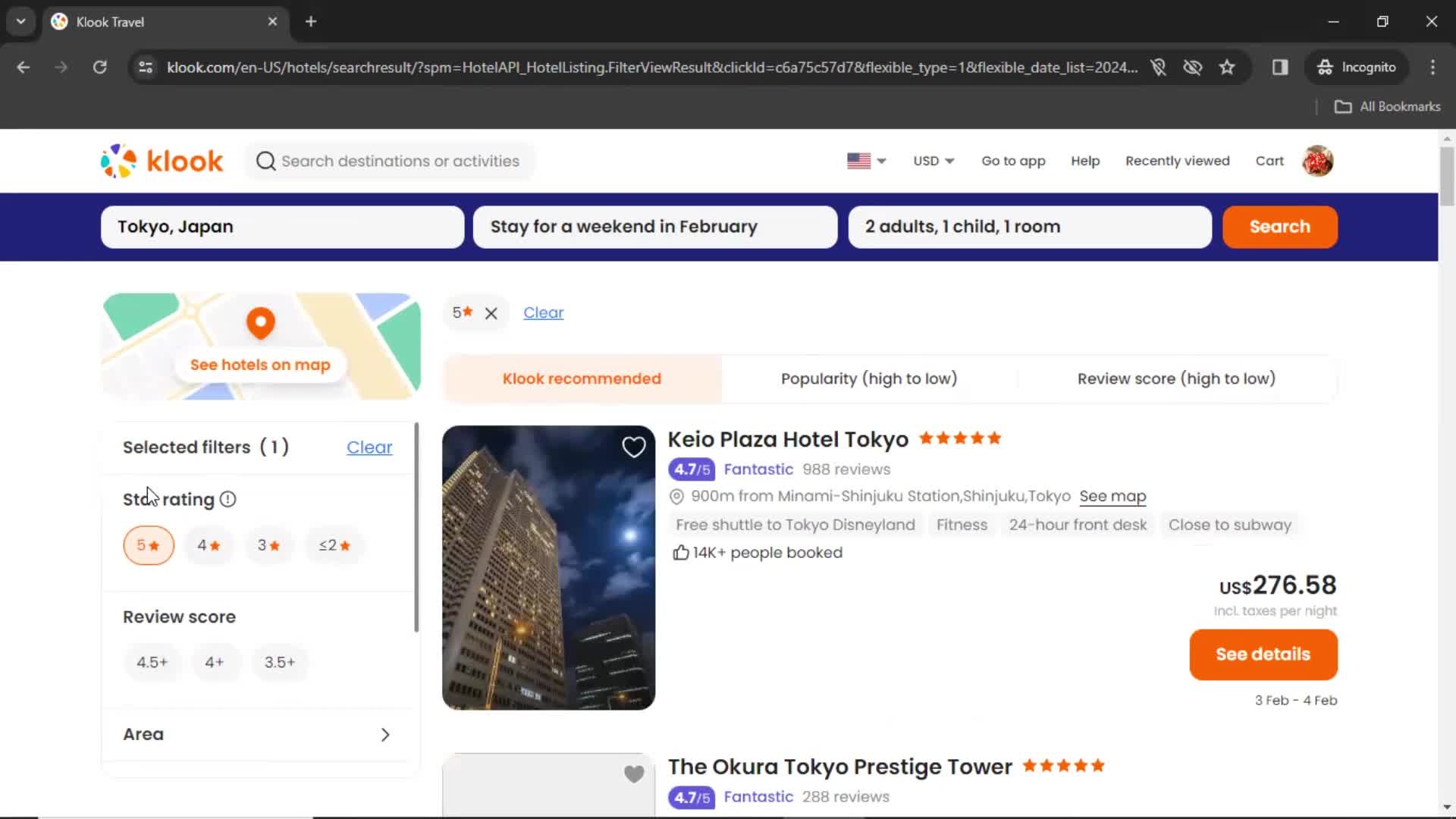This screenshot has width=1456, height=819.
Task: Save Keio Plaza Hotel to wishlist
Action: [634, 447]
